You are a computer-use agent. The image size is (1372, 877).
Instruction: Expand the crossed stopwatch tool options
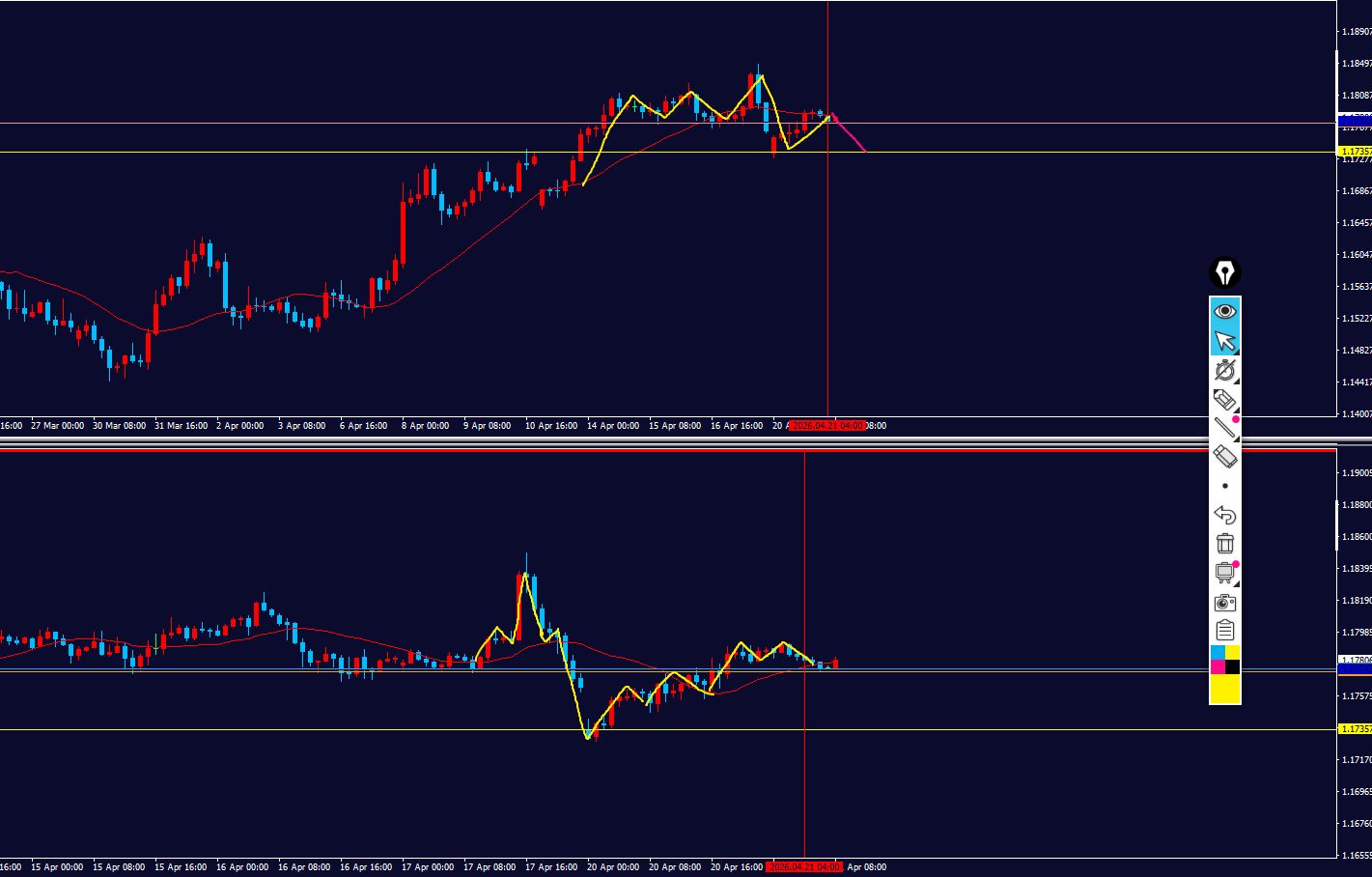1224,371
